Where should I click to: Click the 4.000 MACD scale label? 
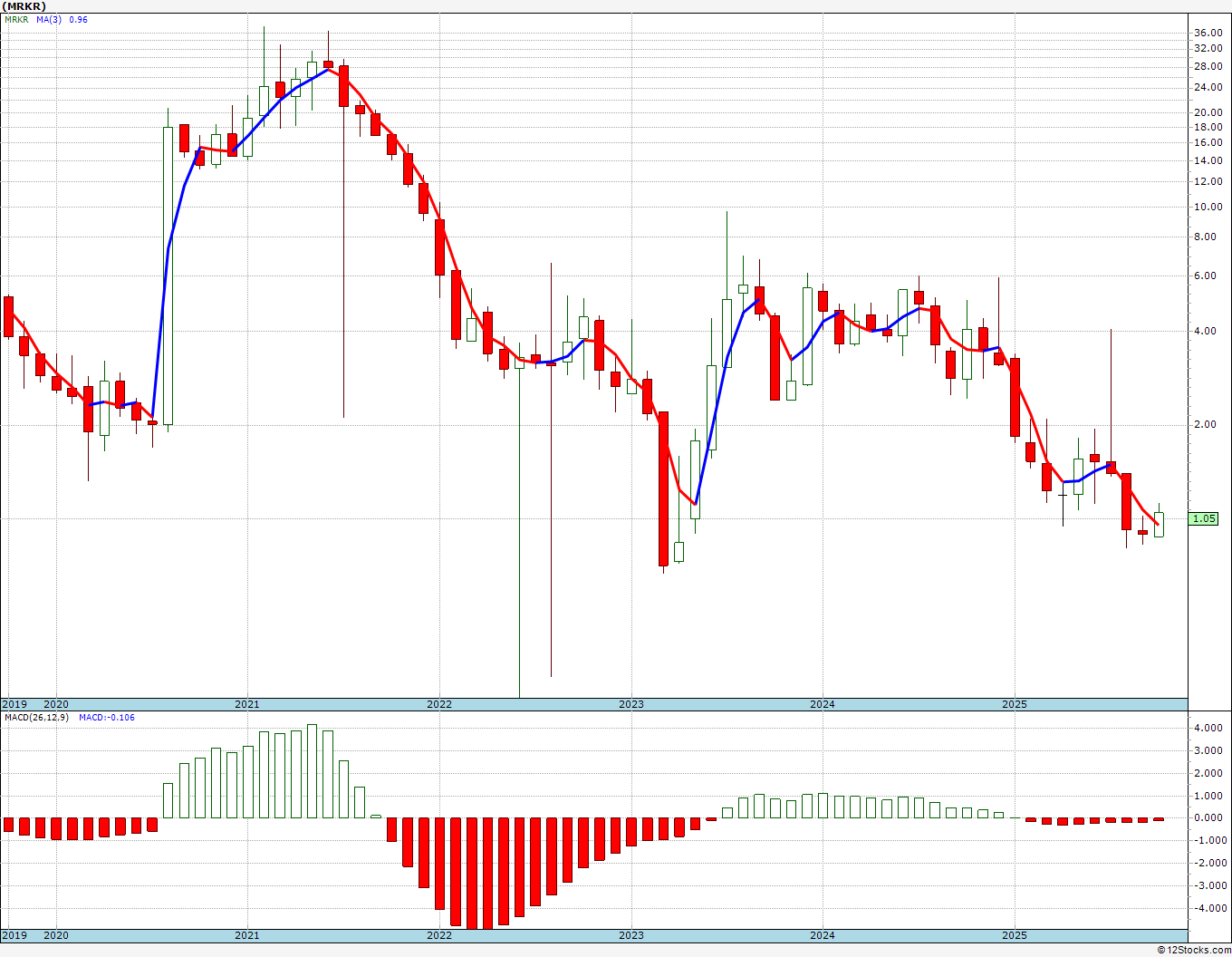coord(1208,728)
